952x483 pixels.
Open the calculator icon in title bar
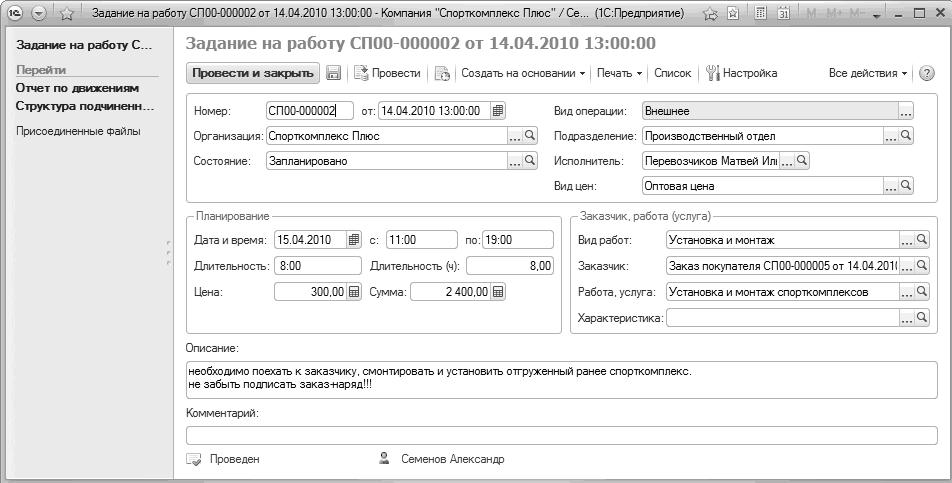coord(760,13)
